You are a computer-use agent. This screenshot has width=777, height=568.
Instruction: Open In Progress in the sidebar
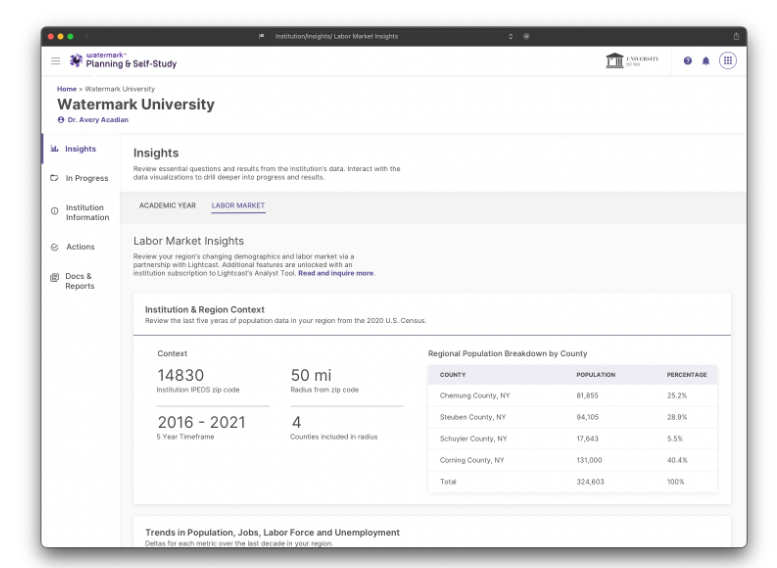point(80,178)
